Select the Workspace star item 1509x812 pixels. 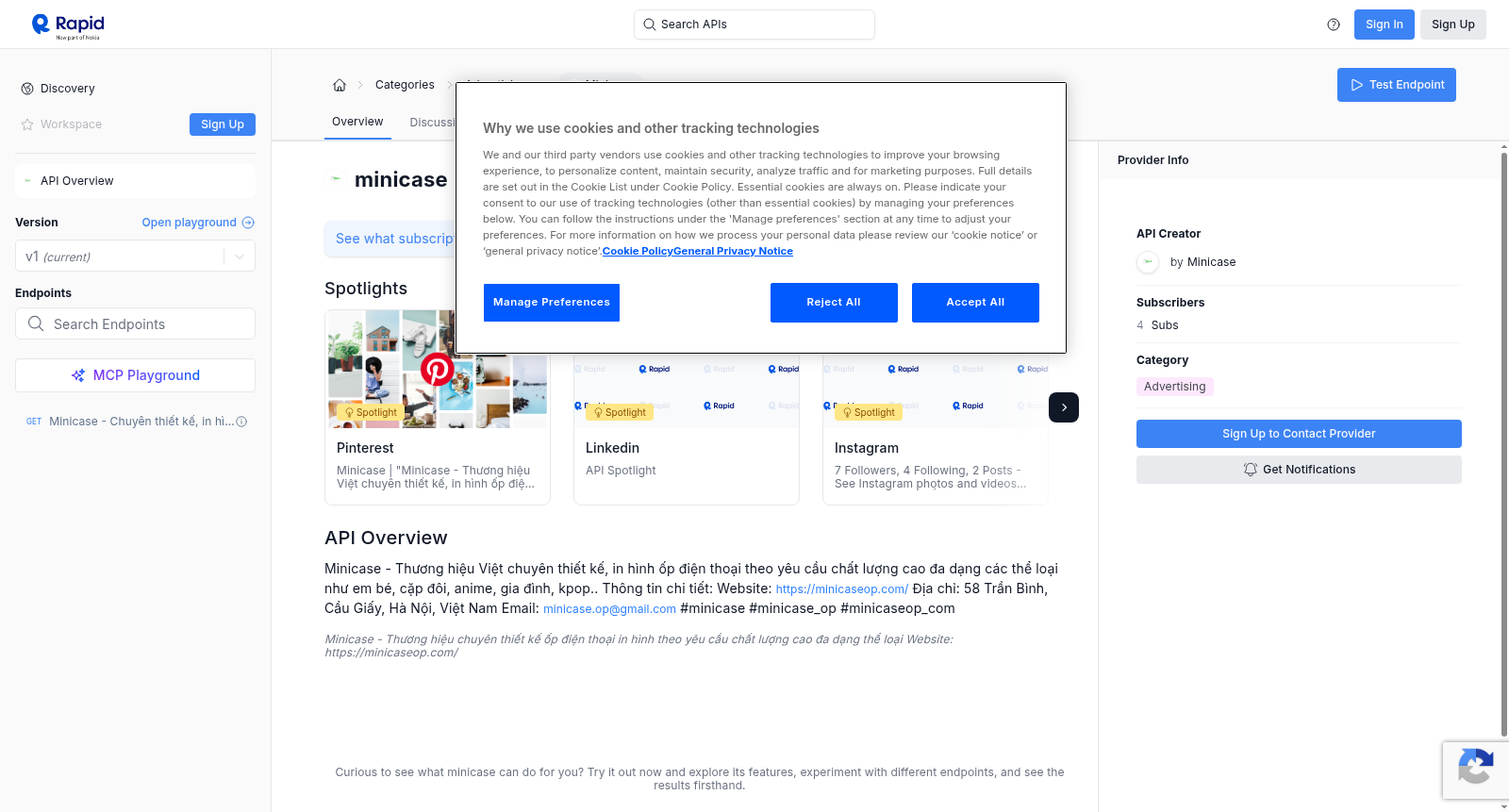[61, 124]
